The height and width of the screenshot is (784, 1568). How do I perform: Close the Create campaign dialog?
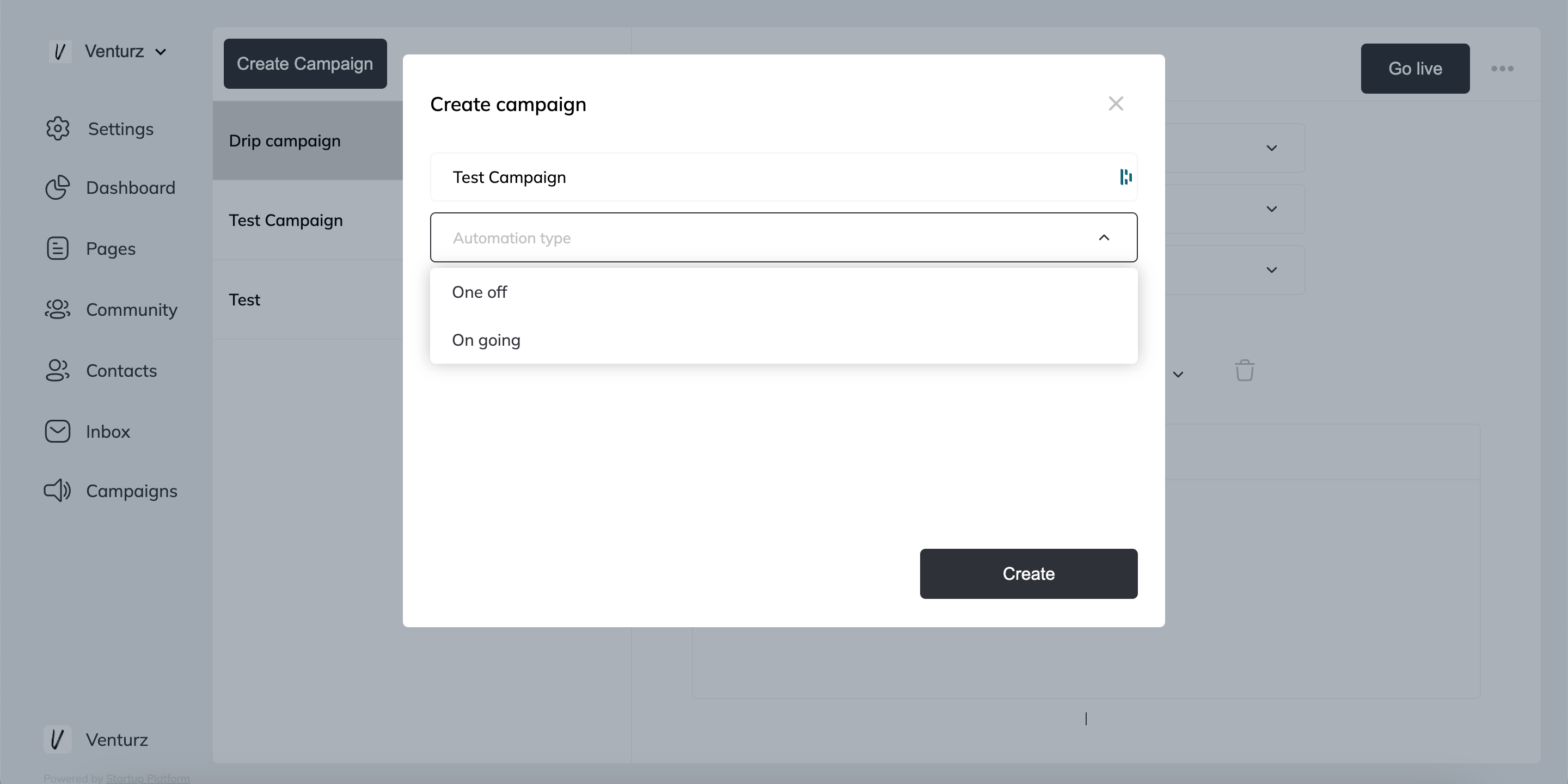[1115, 103]
